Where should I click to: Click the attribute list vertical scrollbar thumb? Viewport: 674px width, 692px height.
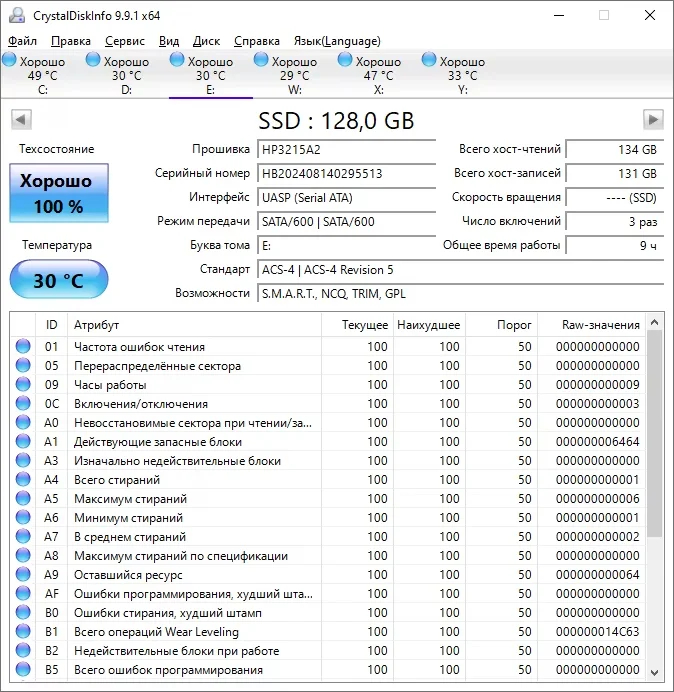(x=655, y=433)
